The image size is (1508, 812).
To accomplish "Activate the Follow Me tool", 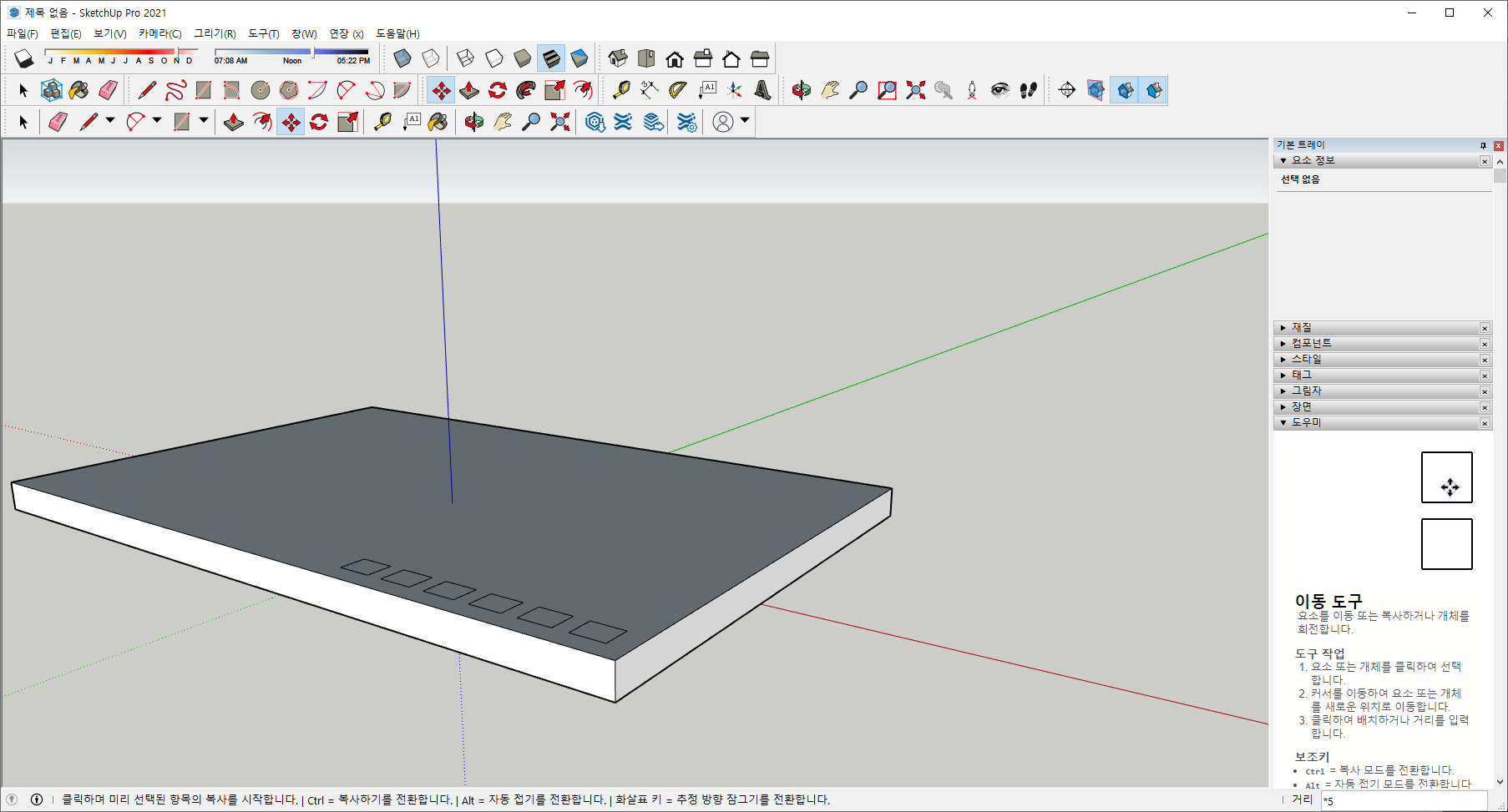I will [x=526, y=90].
